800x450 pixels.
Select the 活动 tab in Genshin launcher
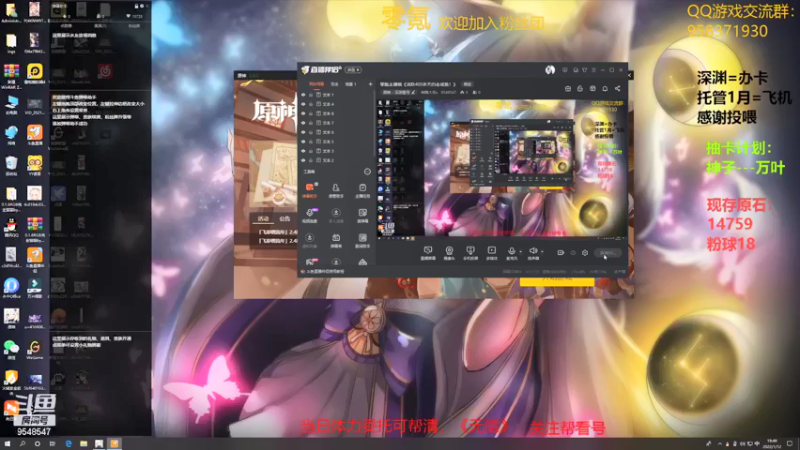pyautogui.click(x=263, y=218)
